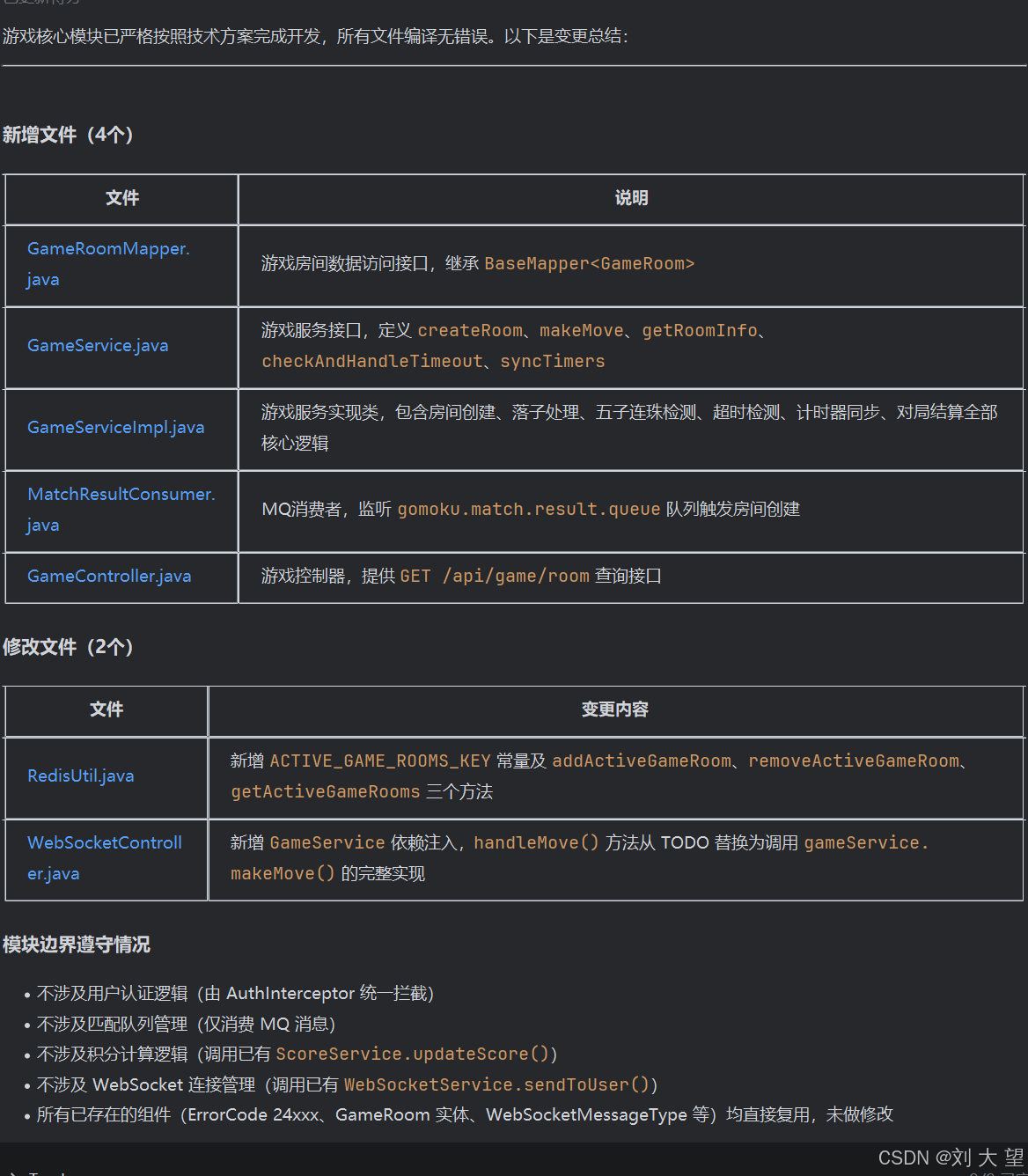Viewport: 1028px width, 1176px height.
Task: Click the bullet about AuthInterceptor 统一拦截
Action: coord(235,994)
